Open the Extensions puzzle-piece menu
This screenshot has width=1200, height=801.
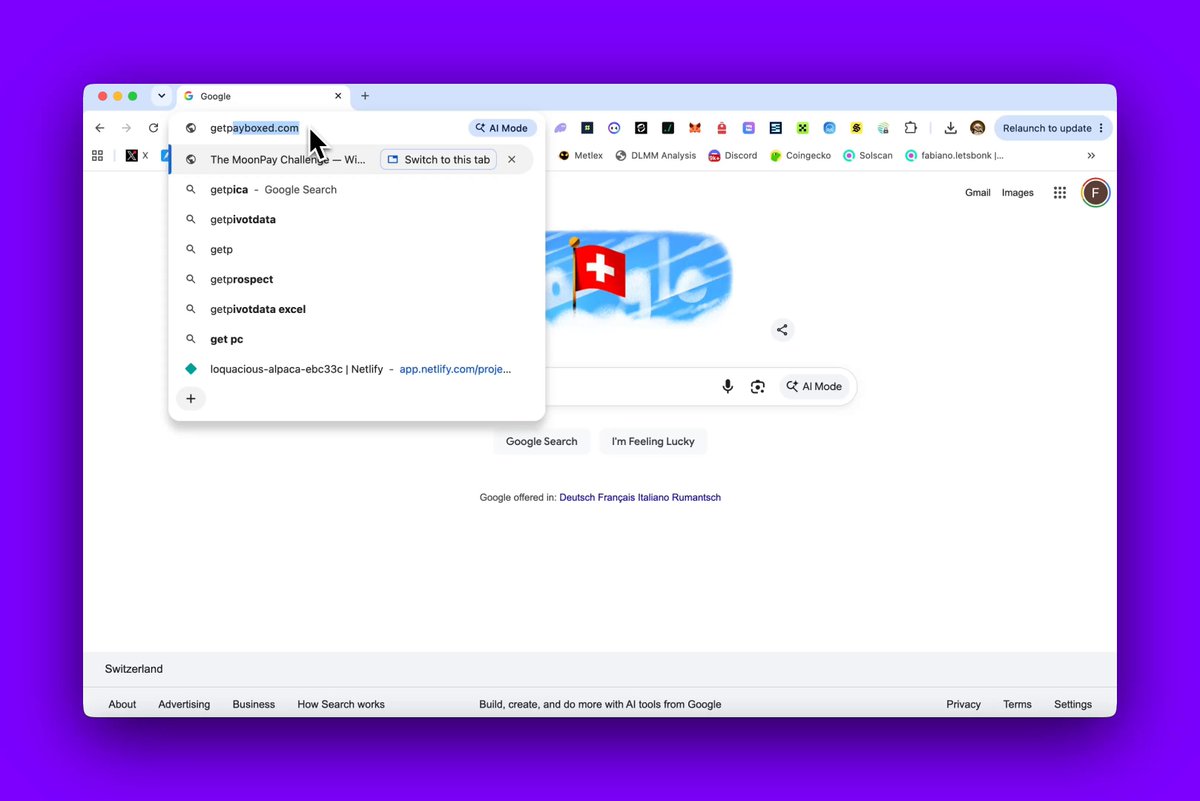click(910, 128)
